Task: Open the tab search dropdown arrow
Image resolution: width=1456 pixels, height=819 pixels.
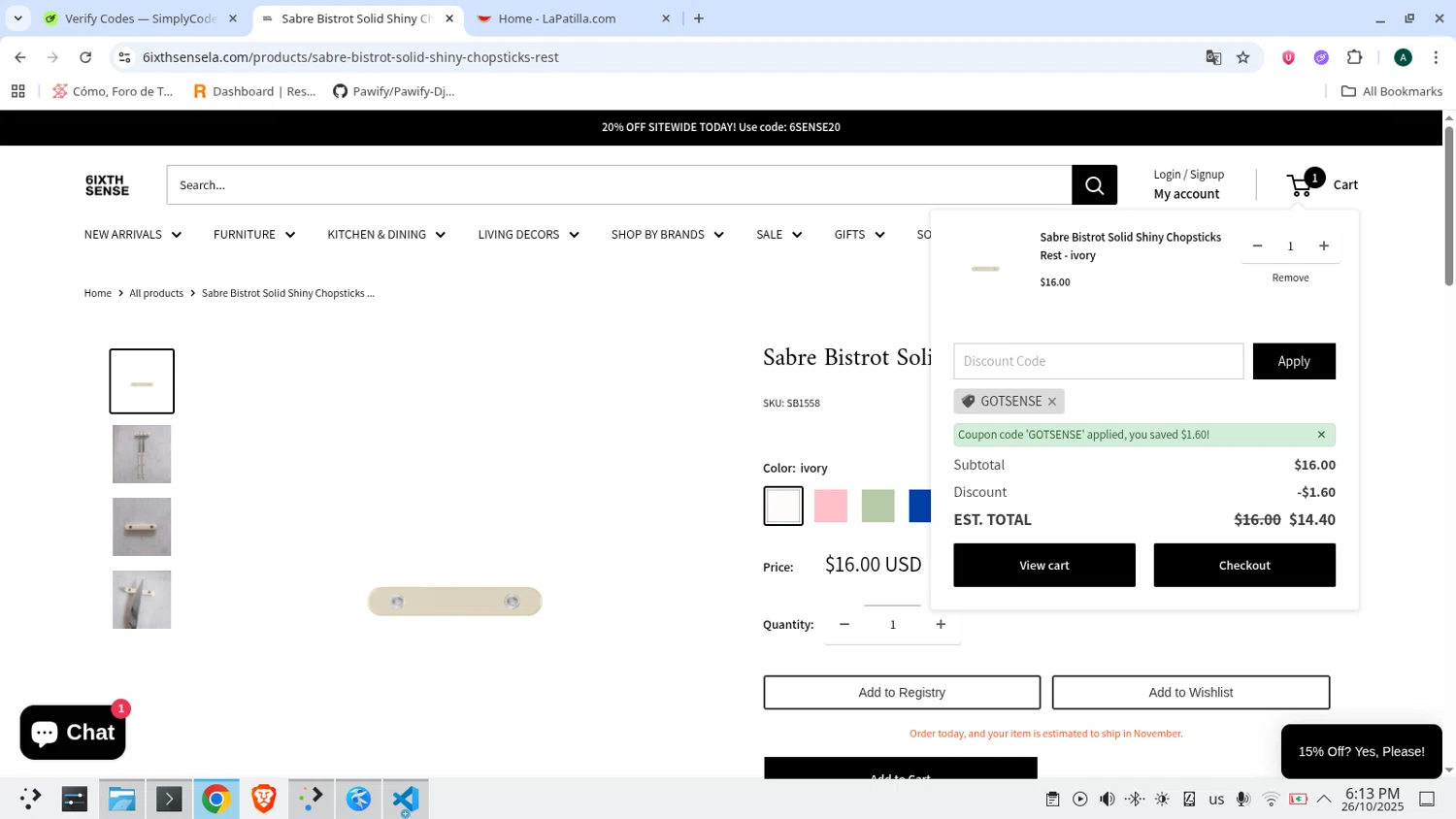Action: click(x=17, y=18)
